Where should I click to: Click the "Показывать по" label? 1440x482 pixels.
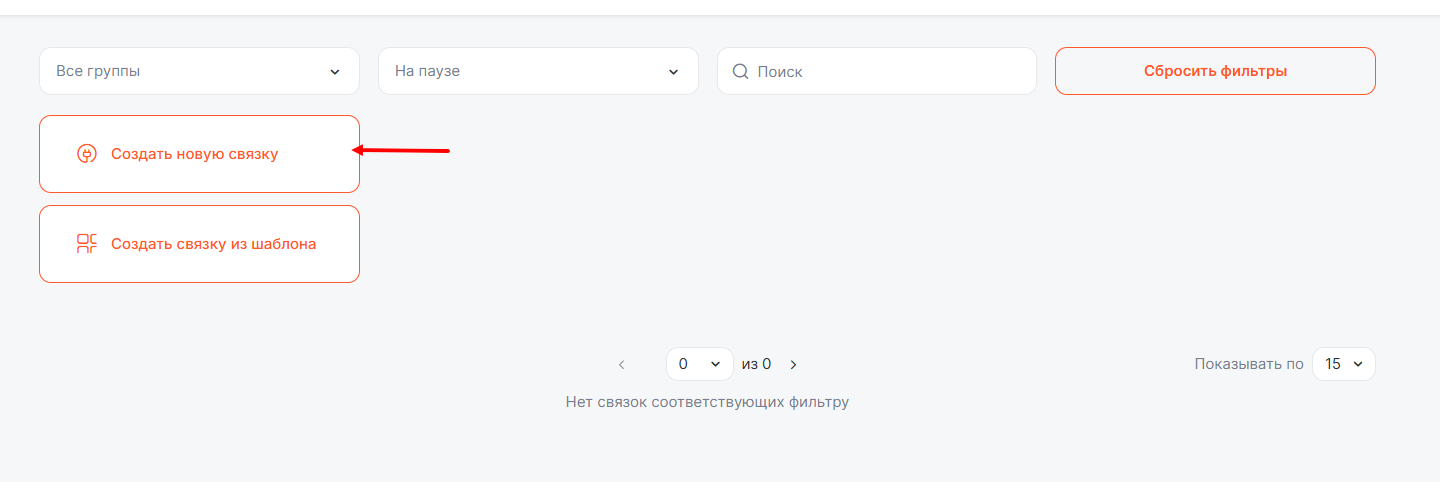pos(1249,364)
